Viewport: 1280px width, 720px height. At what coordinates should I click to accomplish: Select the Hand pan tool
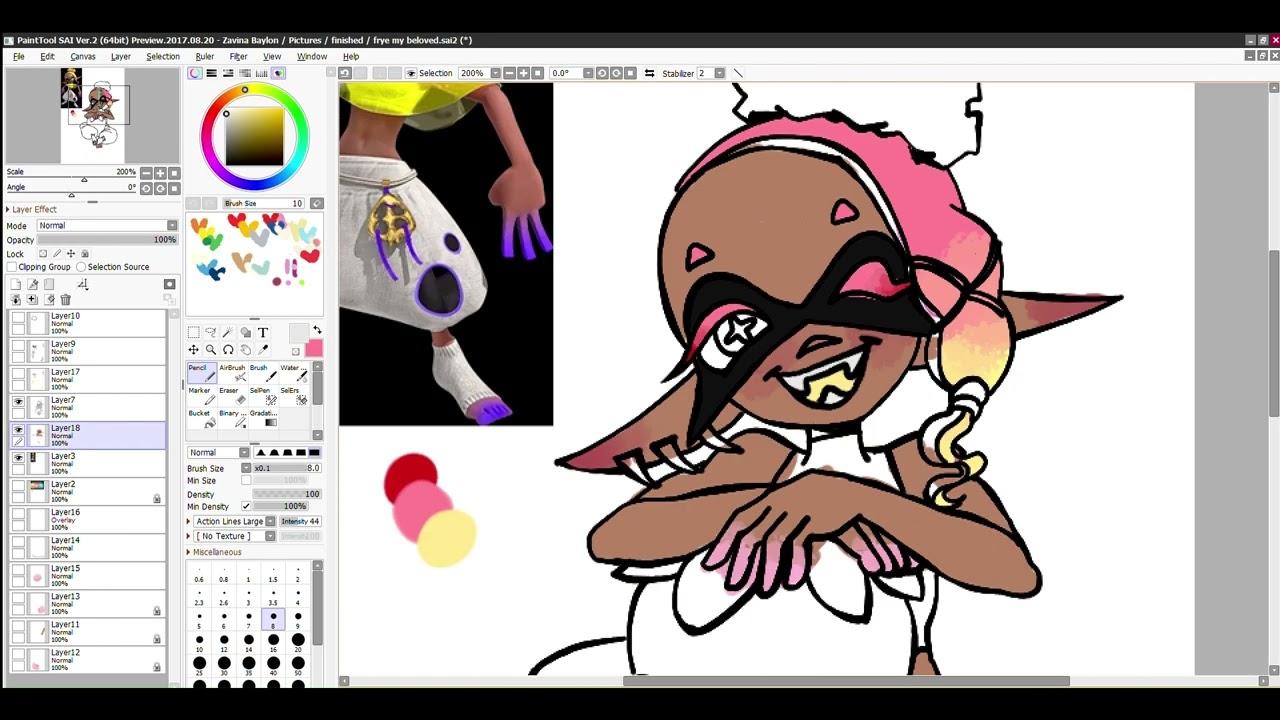(246, 350)
